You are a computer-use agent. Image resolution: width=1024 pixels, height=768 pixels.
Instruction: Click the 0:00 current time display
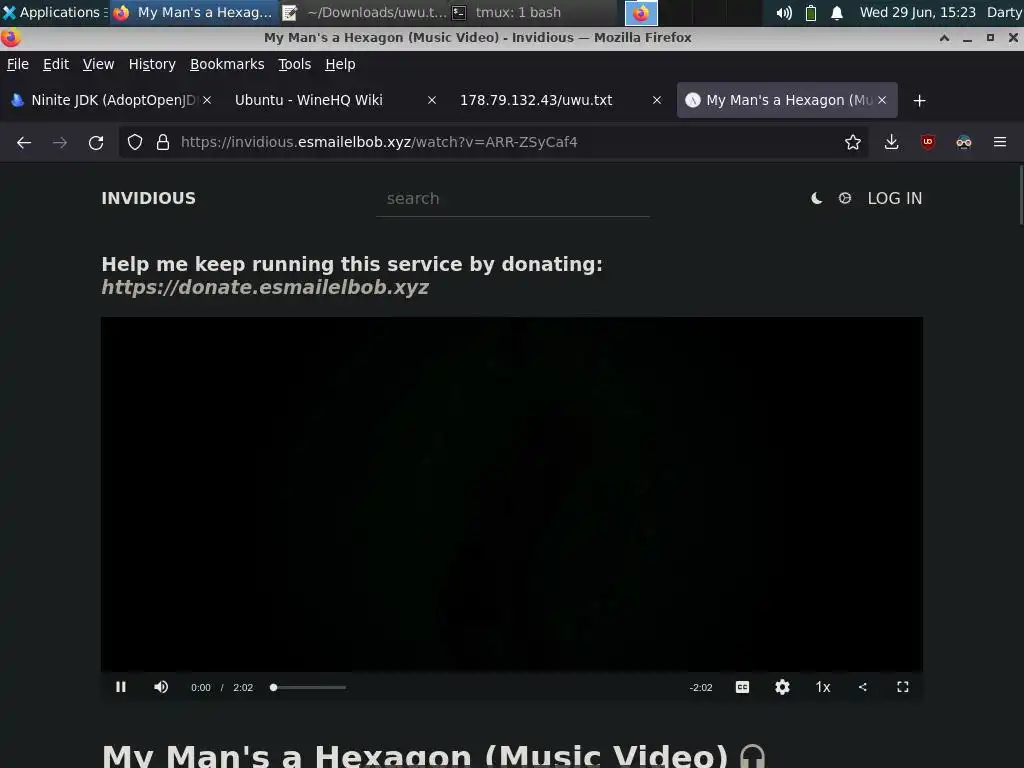point(200,688)
